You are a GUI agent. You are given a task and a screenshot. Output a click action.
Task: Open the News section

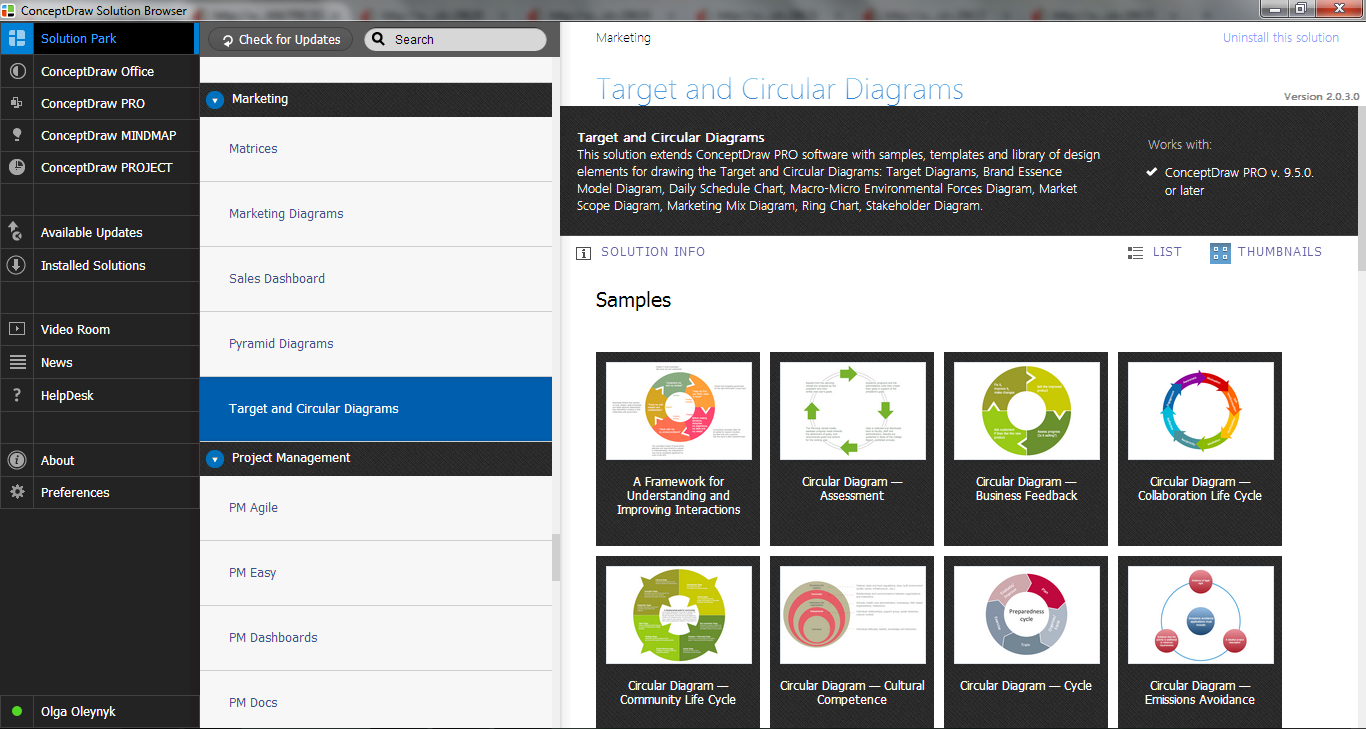(x=57, y=362)
